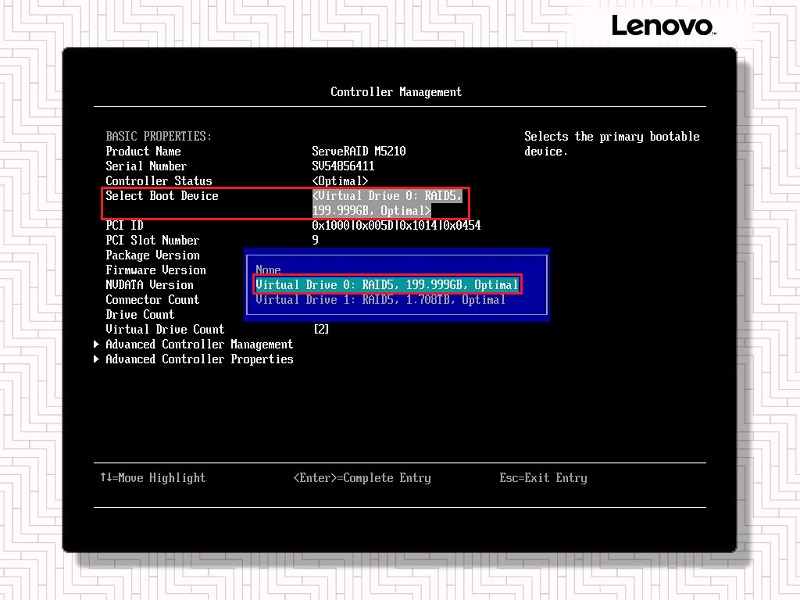Click the Controller Management title
Viewport: 800px width, 600px height.
click(x=396, y=92)
